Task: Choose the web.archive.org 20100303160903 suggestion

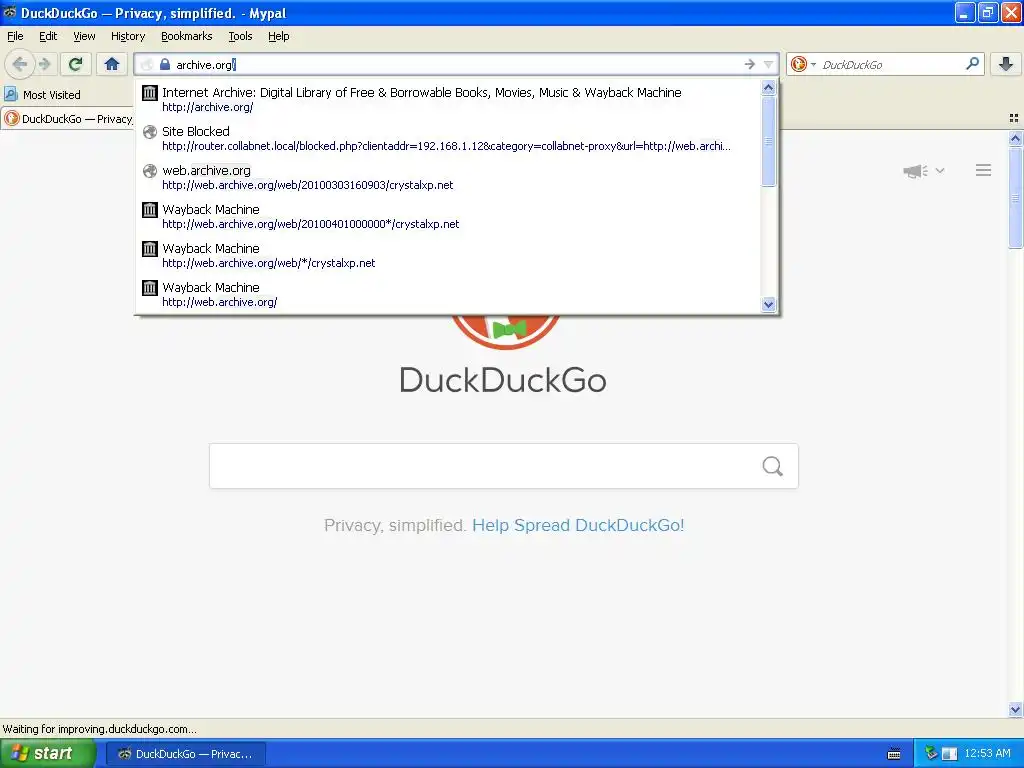Action: tap(449, 178)
